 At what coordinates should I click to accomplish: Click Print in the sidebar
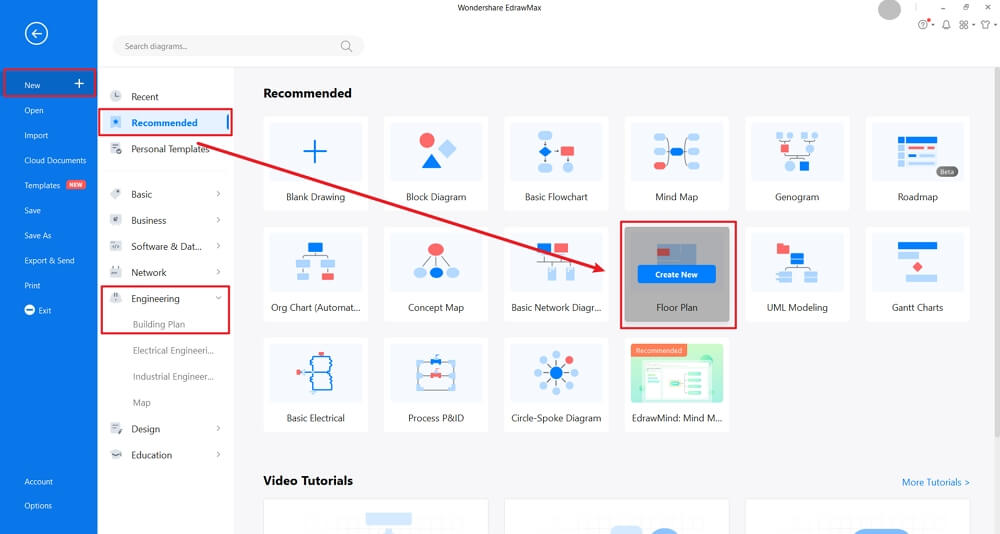click(32, 285)
